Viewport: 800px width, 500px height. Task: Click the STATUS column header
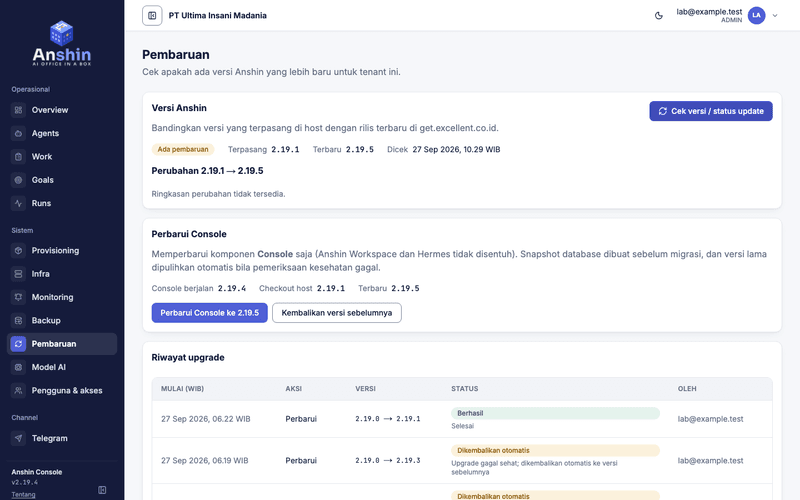464,389
